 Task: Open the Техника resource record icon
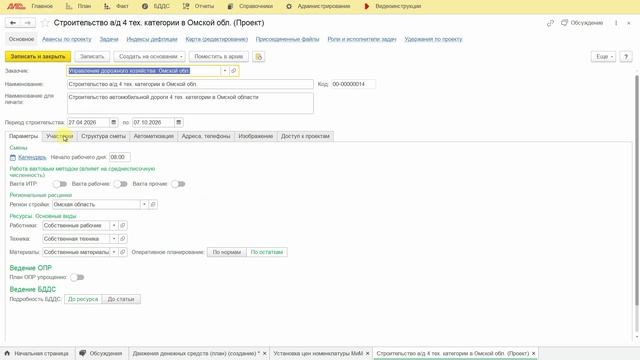(x=122, y=238)
